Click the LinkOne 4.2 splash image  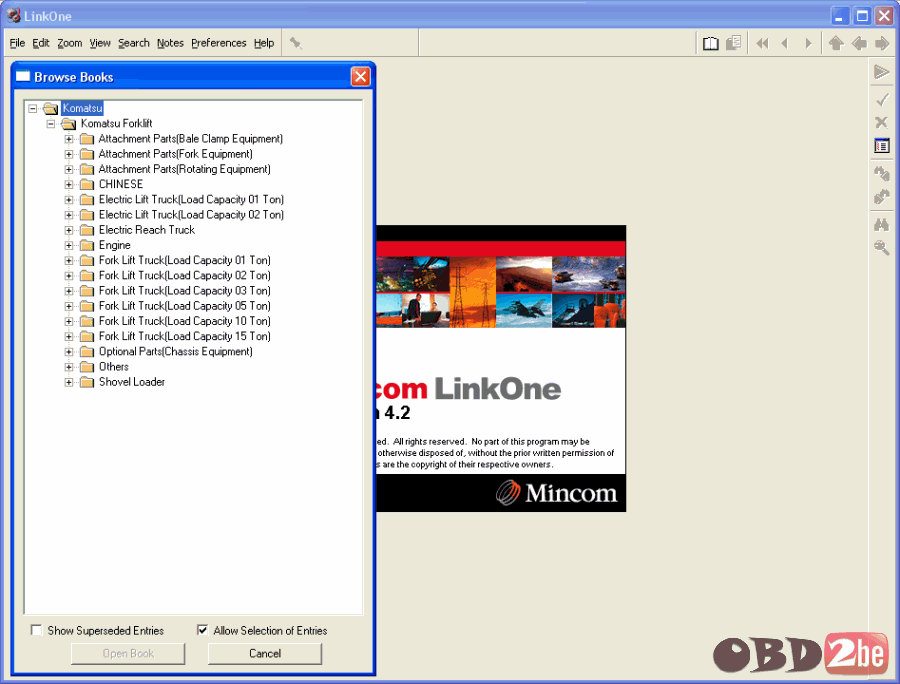tap(501, 368)
